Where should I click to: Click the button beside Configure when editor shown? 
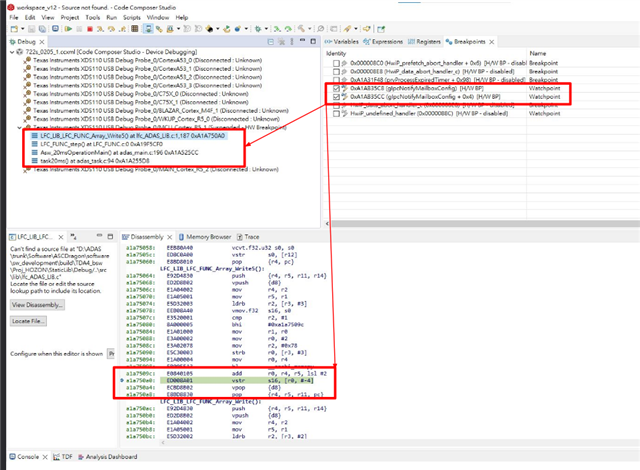tap(111, 354)
